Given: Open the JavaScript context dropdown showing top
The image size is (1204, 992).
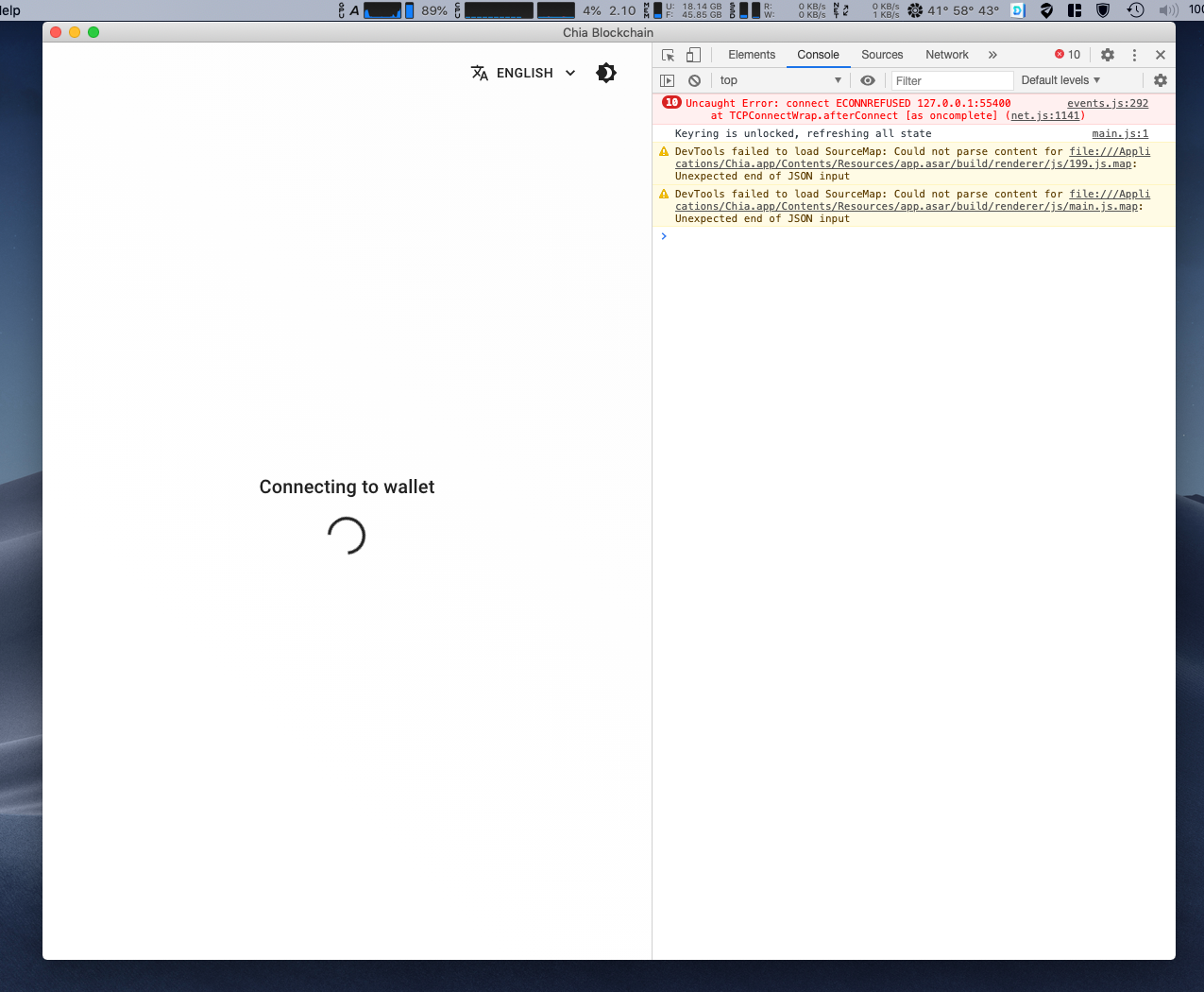Looking at the screenshot, I should pos(777,80).
